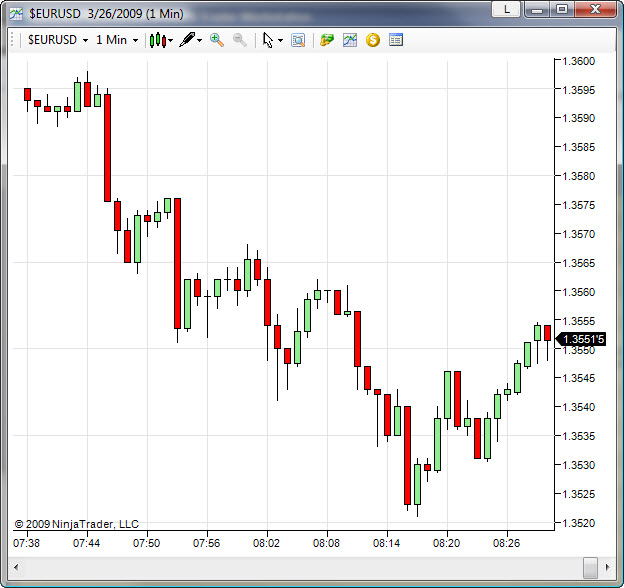This screenshot has height=588, width=624.
Task: Select the pointer cursor tool
Action: [x=268, y=40]
